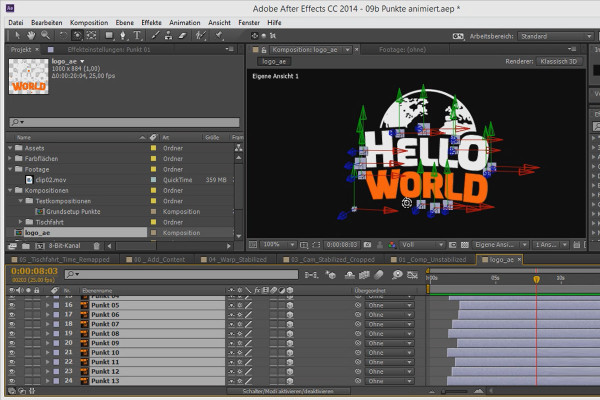Select the Brush tool

(x=155, y=36)
